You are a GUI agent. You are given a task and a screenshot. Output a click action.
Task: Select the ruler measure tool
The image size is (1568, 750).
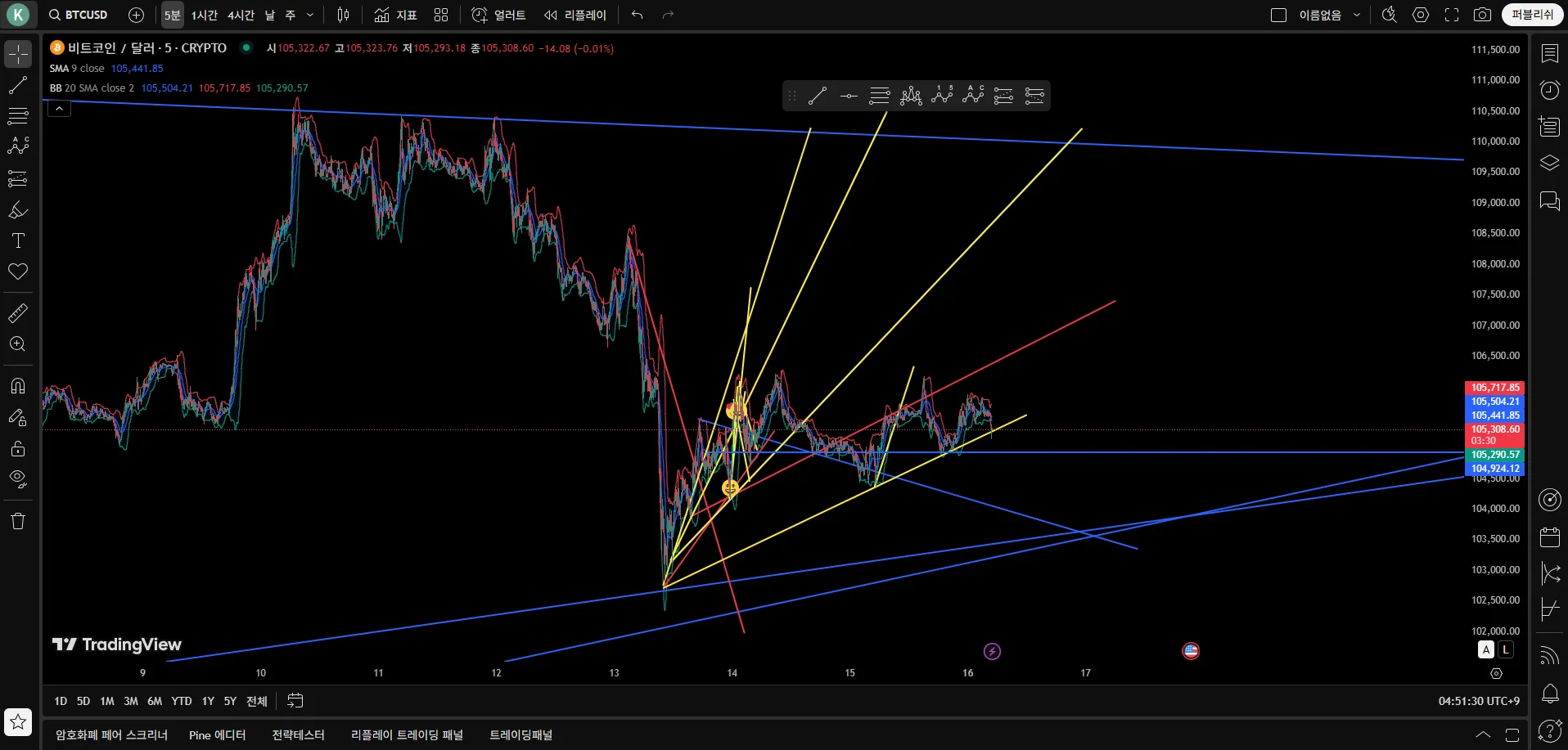18,312
